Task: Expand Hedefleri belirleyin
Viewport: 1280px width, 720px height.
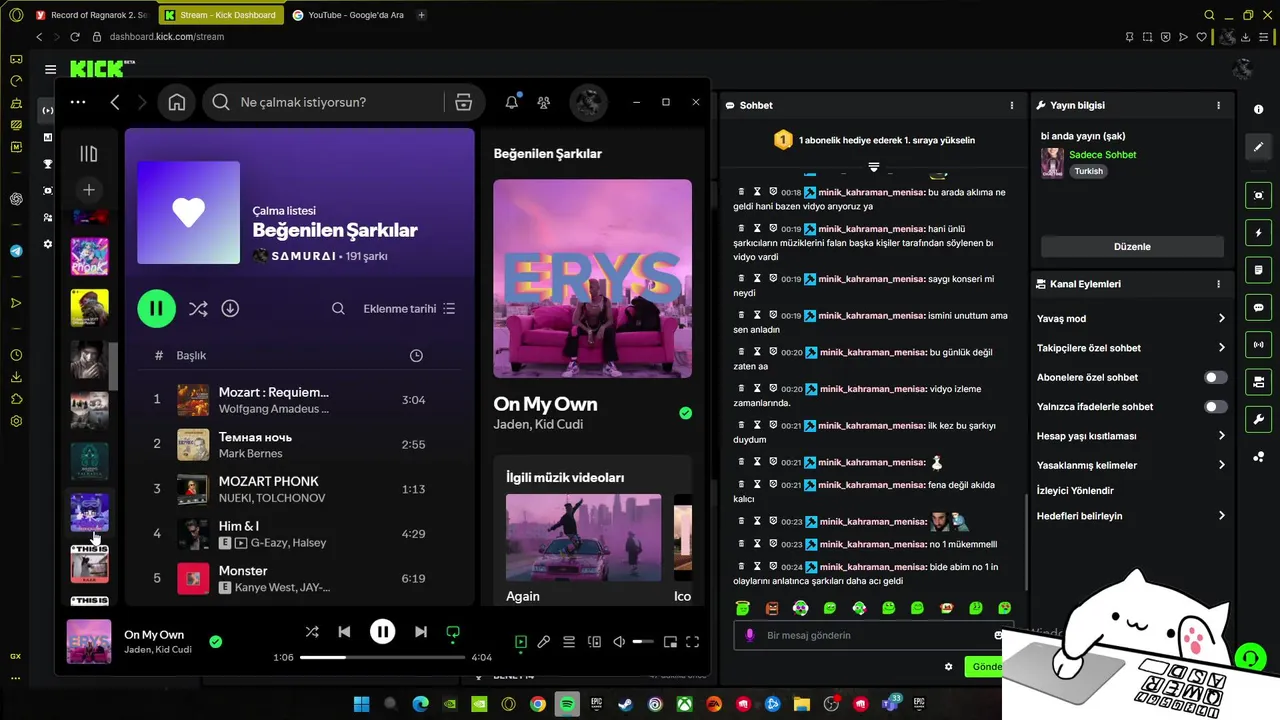Action: tap(1131, 516)
